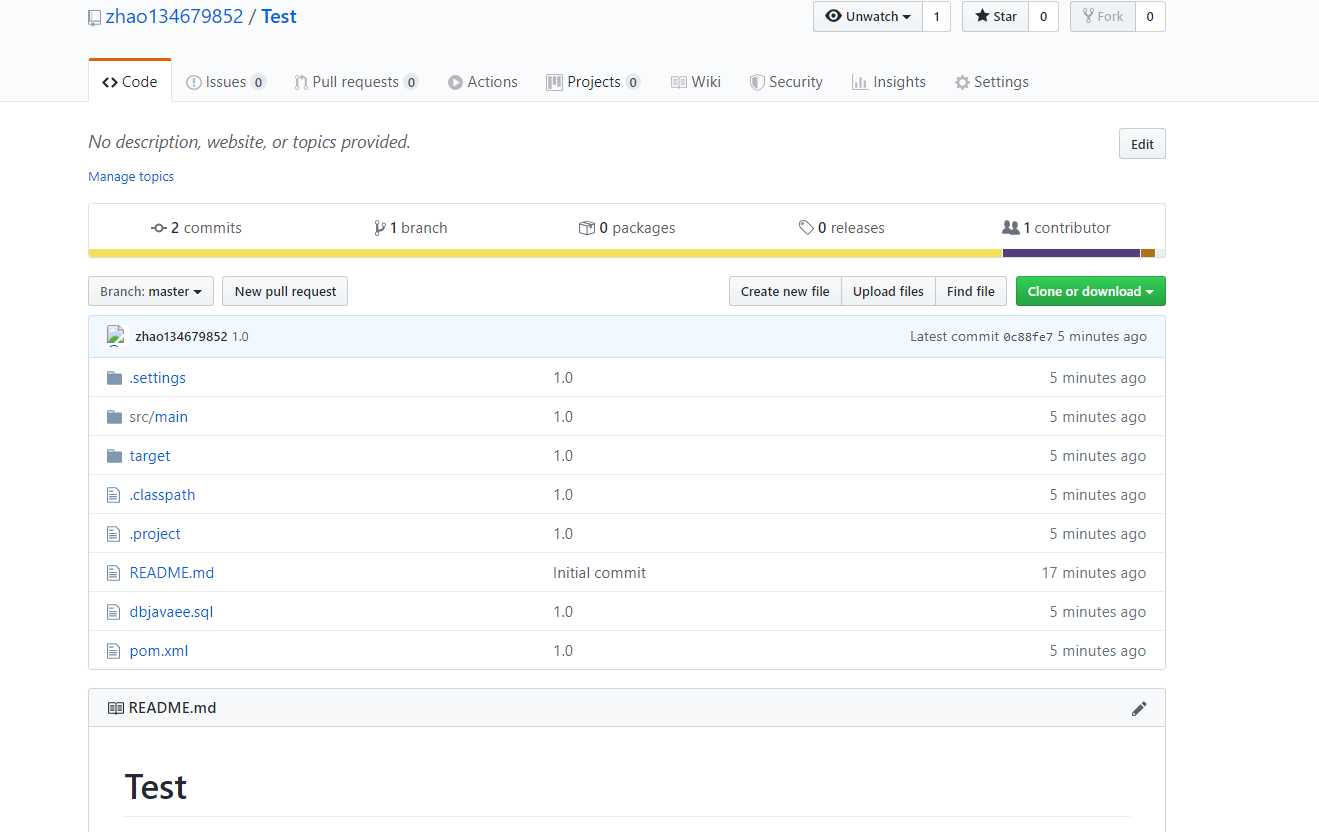The height and width of the screenshot is (832, 1319).
Task: Open the 0 releases page
Action: tap(841, 228)
